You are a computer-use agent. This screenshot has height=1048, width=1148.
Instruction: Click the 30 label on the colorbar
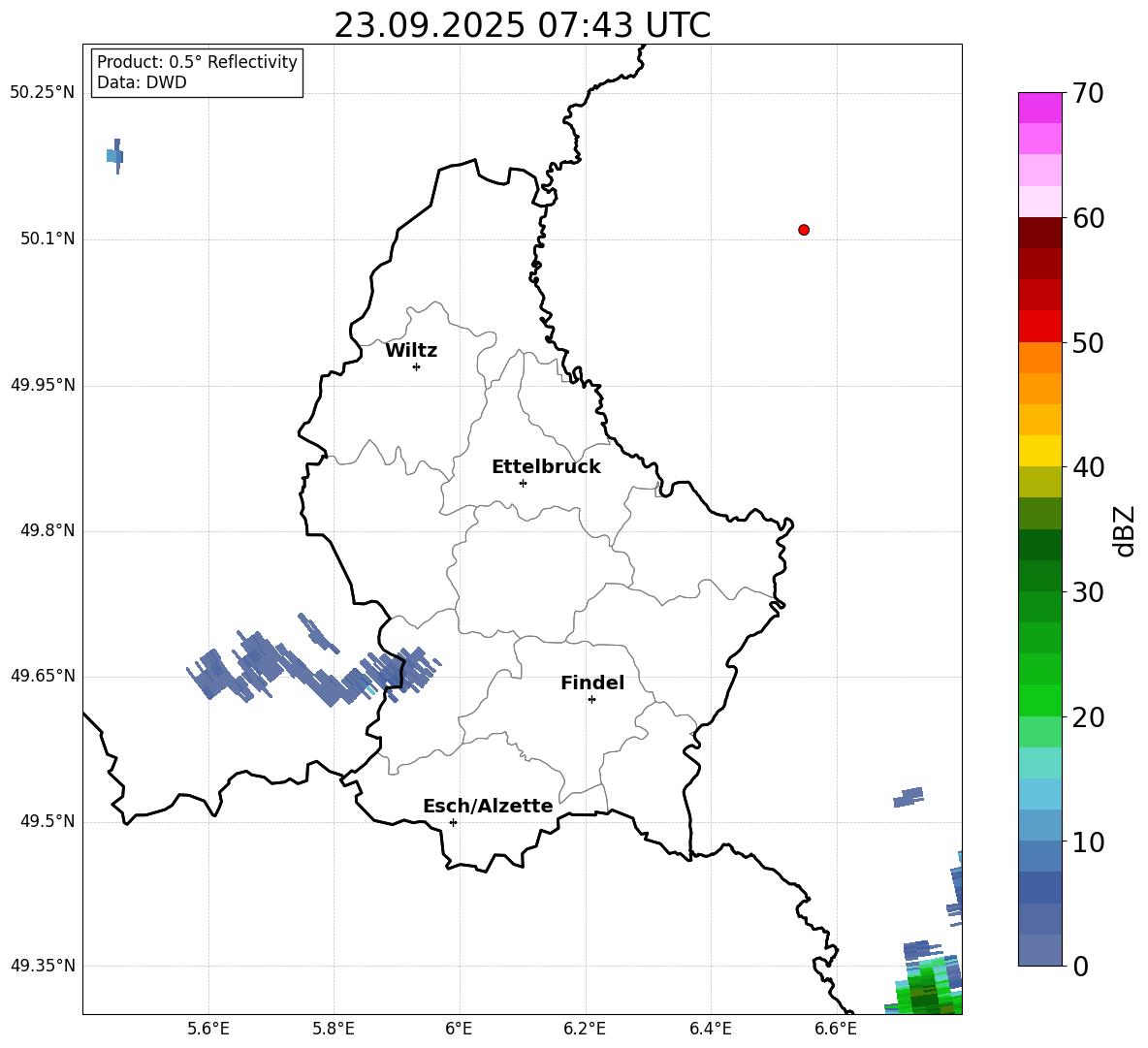[1087, 592]
